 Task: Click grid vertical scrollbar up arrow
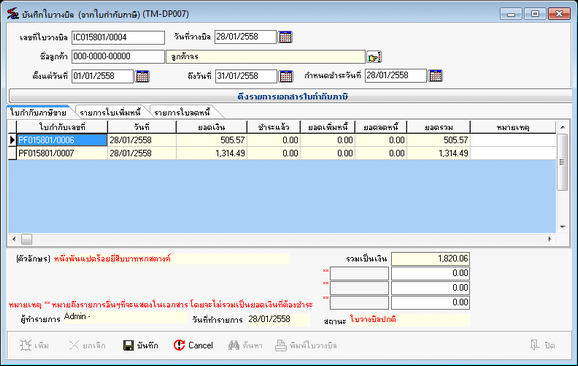click(x=562, y=127)
